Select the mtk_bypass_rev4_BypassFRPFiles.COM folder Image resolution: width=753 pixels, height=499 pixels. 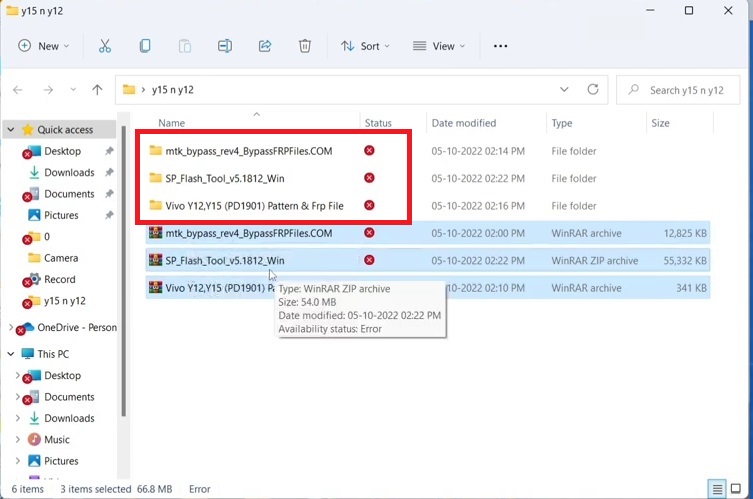pos(248,151)
